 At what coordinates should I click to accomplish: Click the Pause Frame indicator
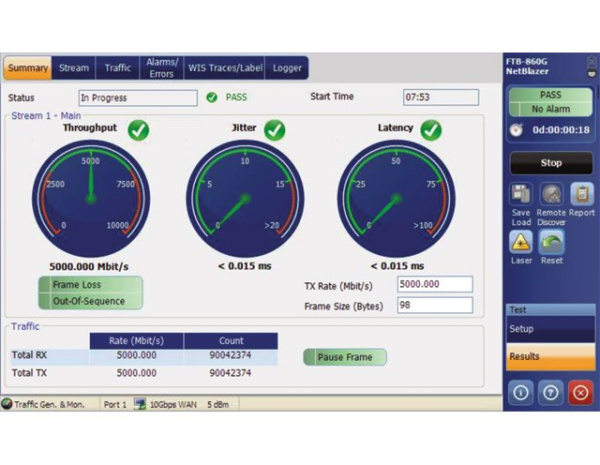(344, 357)
